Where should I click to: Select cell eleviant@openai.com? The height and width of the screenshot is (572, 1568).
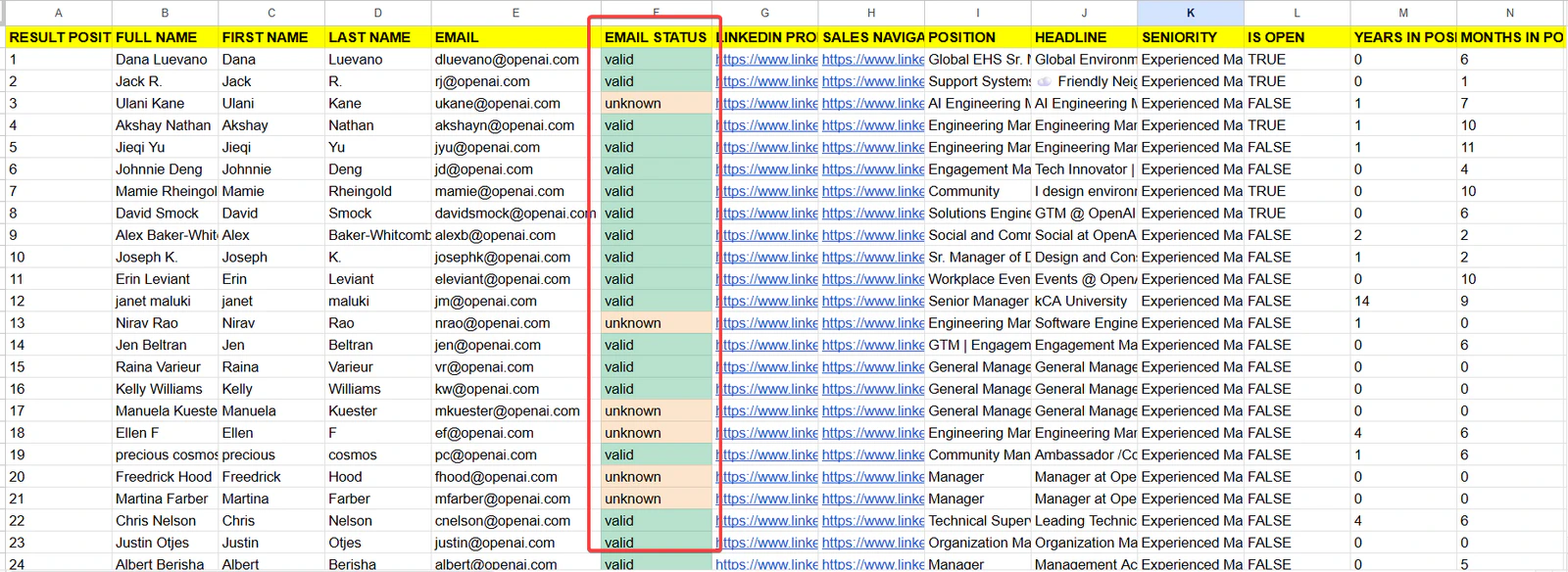[x=515, y=279]
